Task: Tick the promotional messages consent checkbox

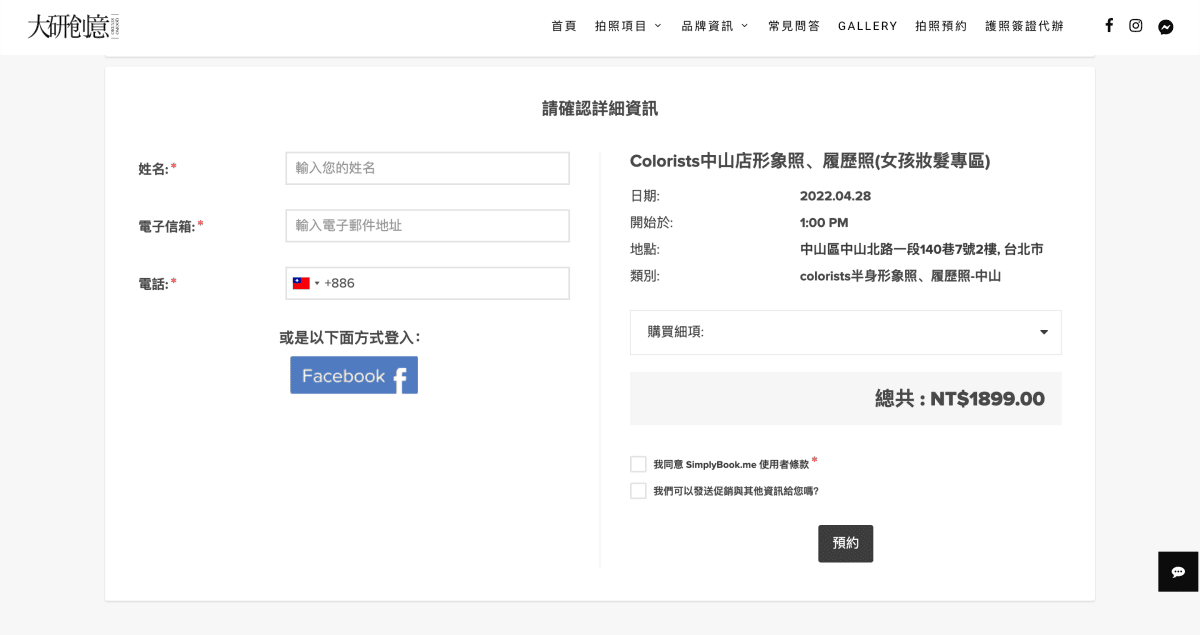Action: pos(638,491)
